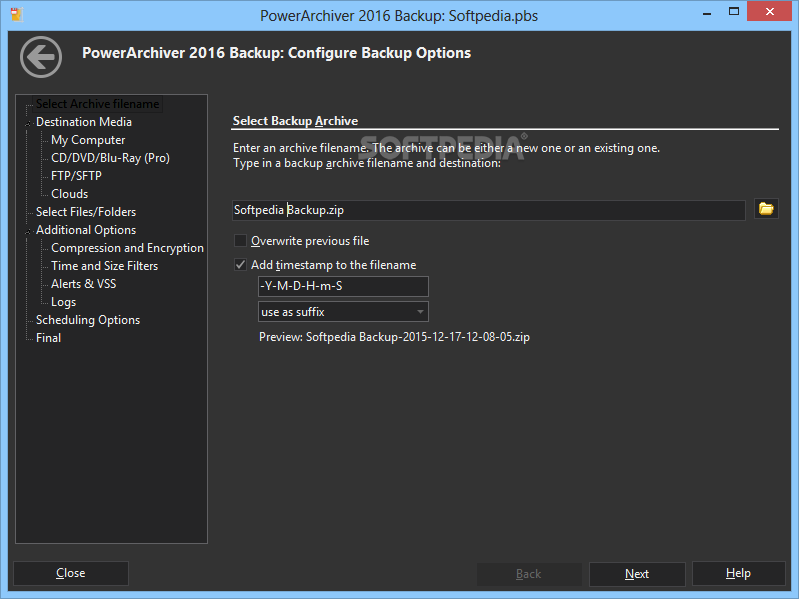Open Destination Media section
The width and height of the screenshot is (799, 599).
(x=84, y=122)
